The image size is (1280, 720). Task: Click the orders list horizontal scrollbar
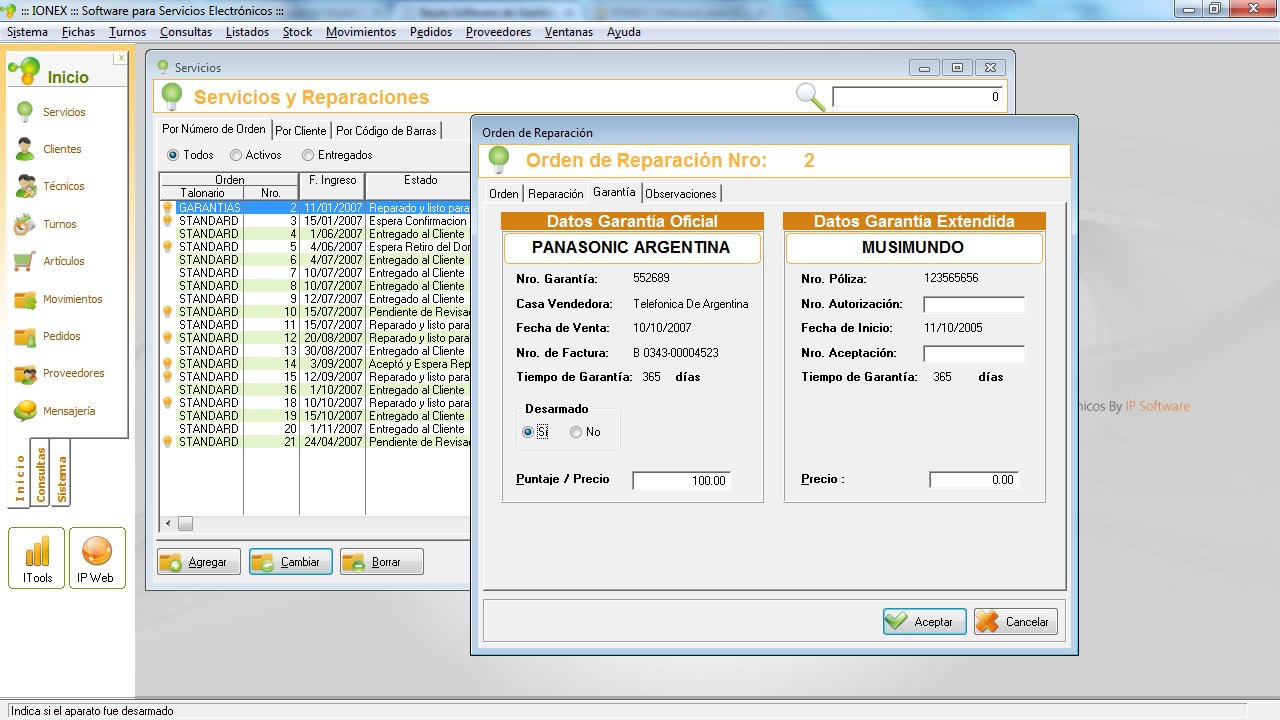click(x=315, y=524)
